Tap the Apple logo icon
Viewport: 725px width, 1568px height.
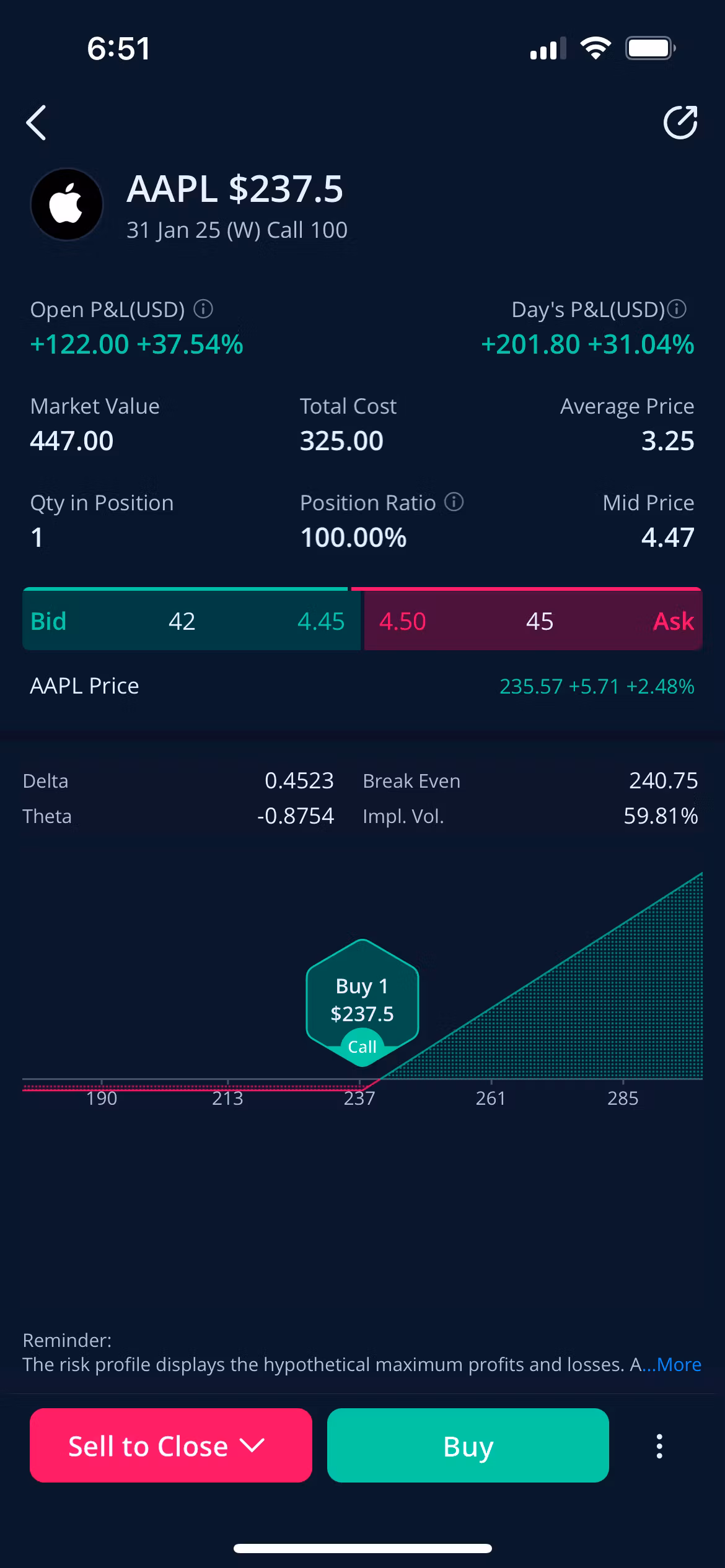coord(67,205)
